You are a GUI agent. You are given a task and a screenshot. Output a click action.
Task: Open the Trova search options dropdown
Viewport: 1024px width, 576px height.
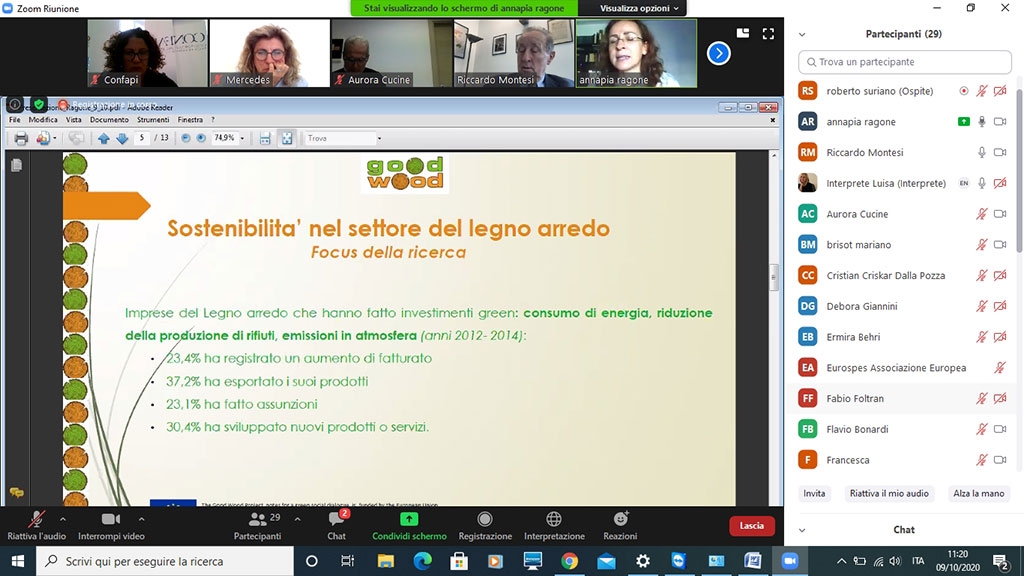(379, 138)
